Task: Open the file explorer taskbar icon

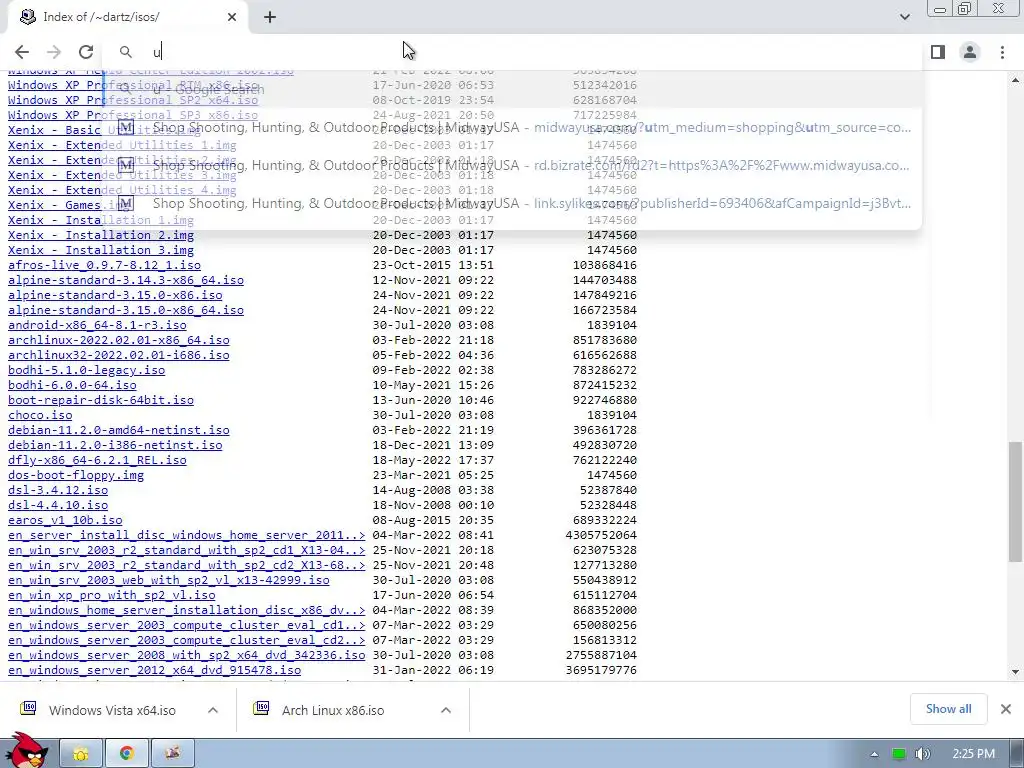Action: 81,754
